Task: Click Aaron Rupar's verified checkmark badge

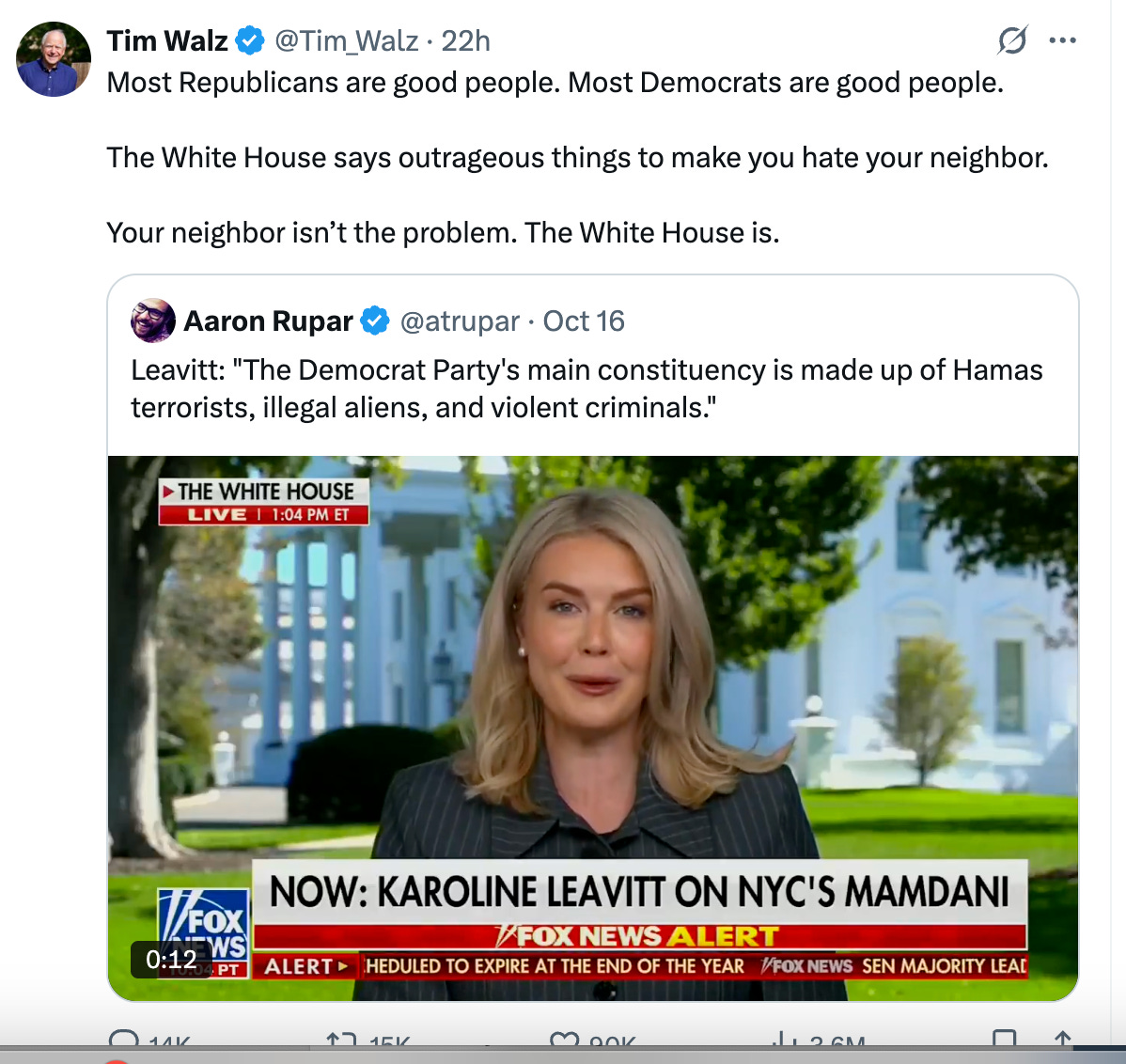Action: 374,321
